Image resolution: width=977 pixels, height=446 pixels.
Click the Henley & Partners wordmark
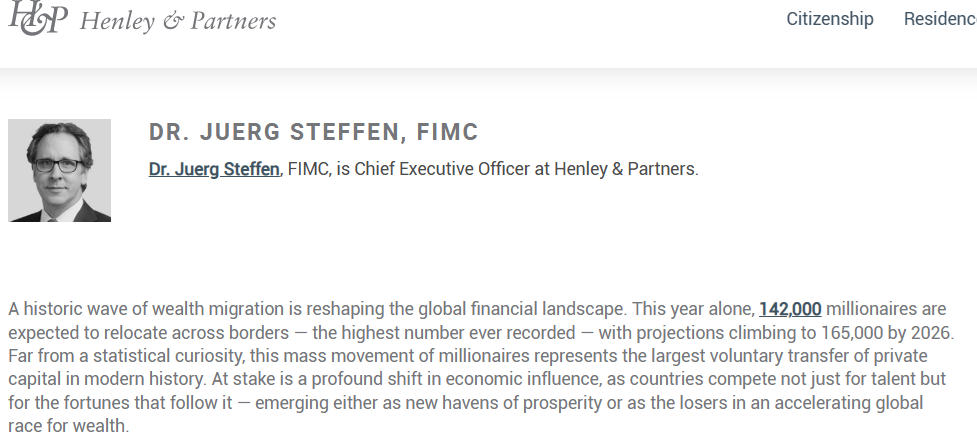click(178, 21)
